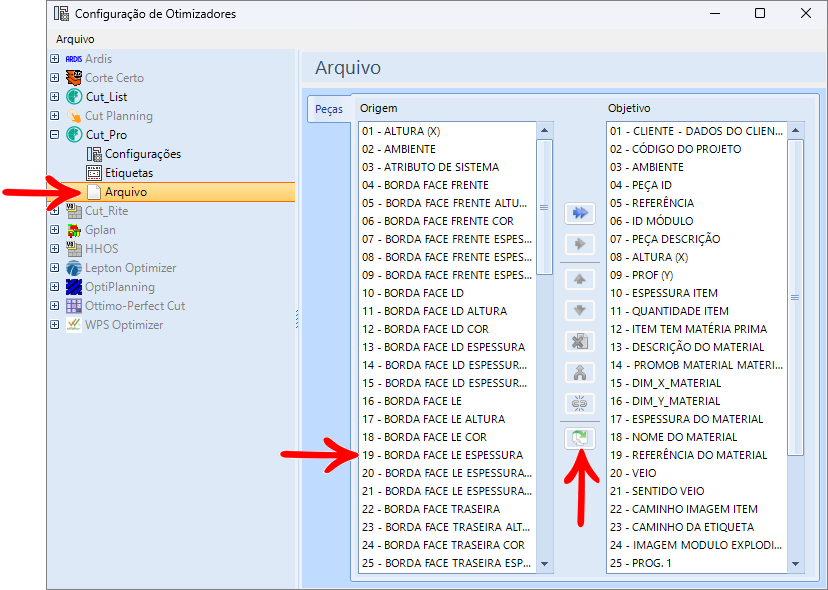Select '10 - BORDA FACE LD' in Origem
The width and height of the screenshot is (828, 590).
447,293
